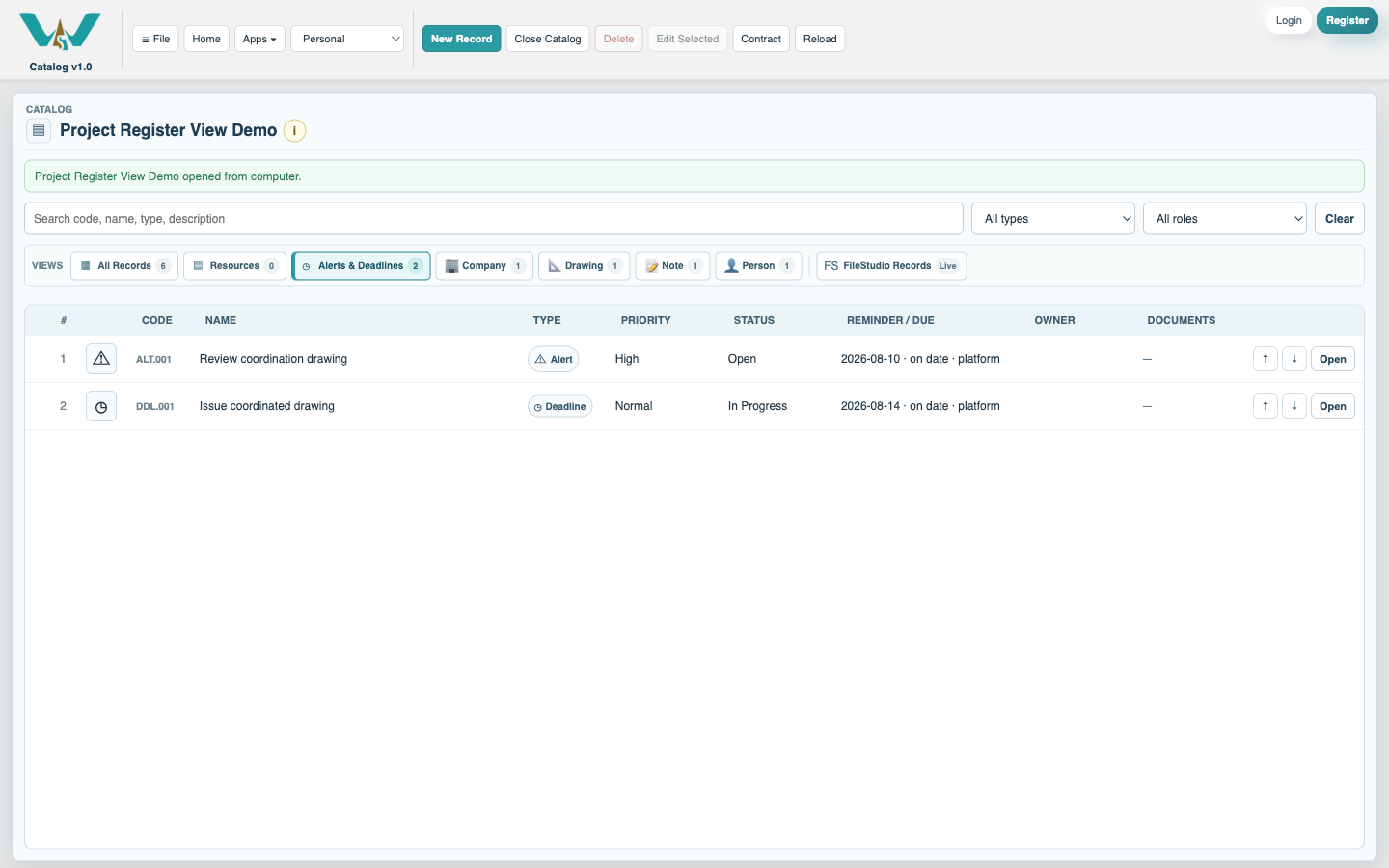Viewport: 1389px width, 868px height.
Task: Click the Close Catalog button
Action: point(548,39)
